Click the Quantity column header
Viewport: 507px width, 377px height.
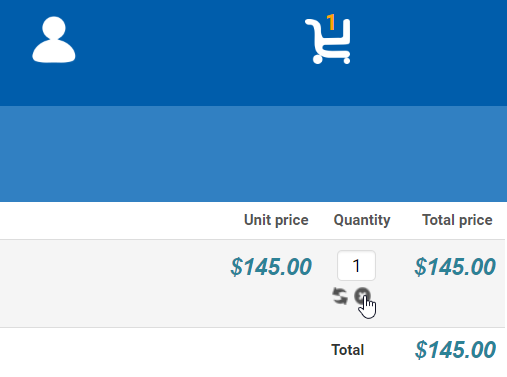tap(362, 220)
